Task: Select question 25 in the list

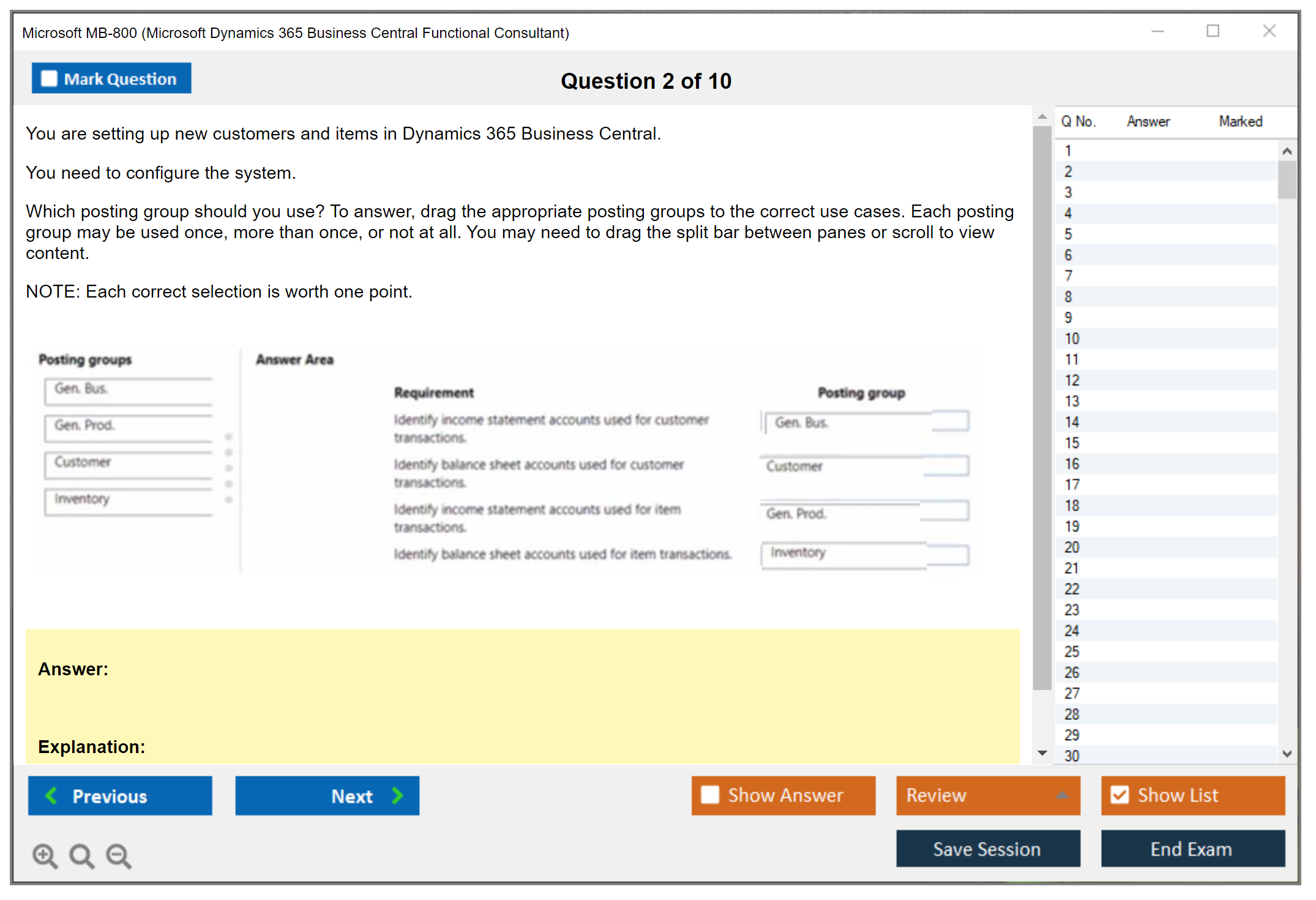Action: (x=1072, y=651)
